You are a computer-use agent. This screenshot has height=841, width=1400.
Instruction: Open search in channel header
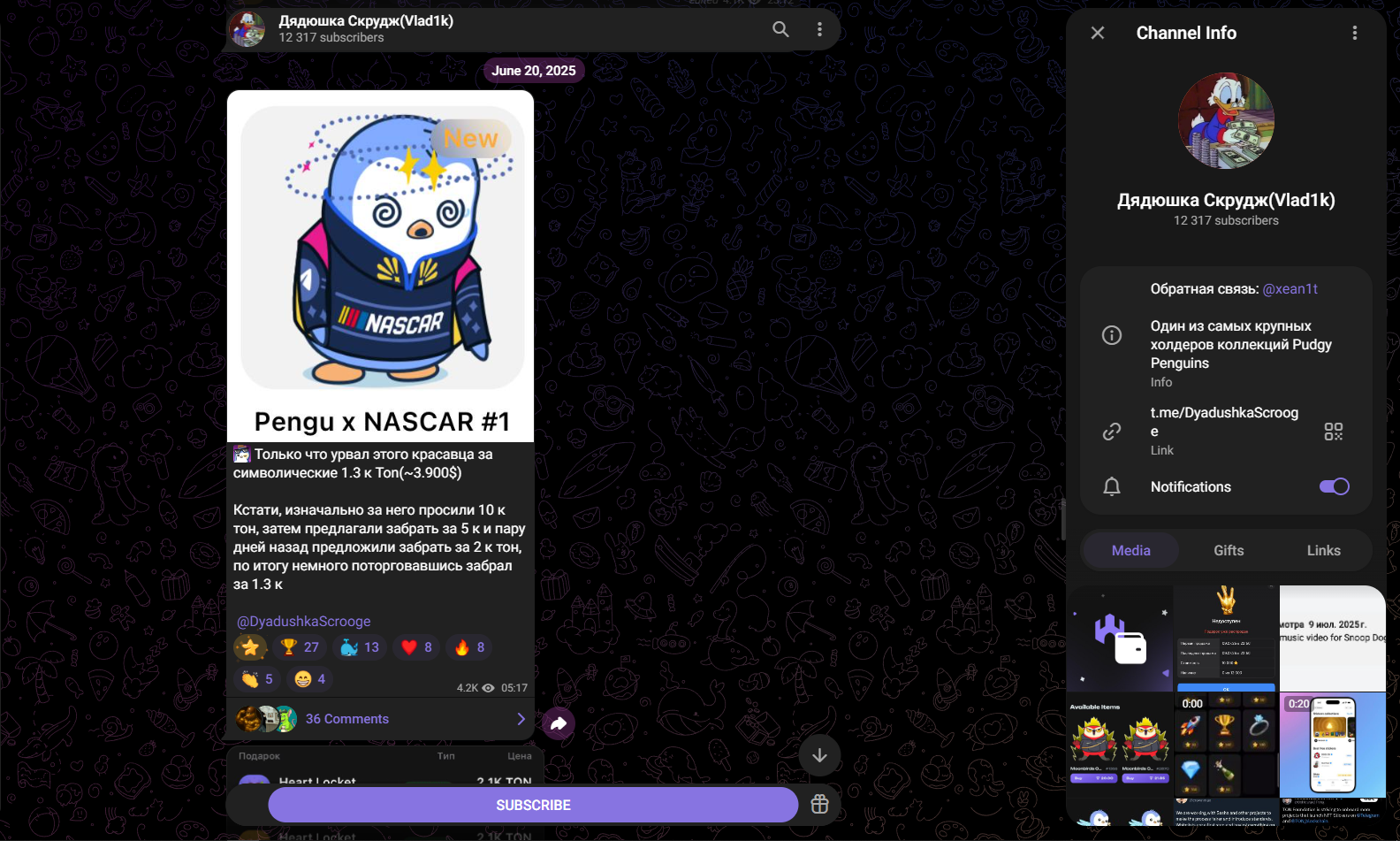(780, 29)
